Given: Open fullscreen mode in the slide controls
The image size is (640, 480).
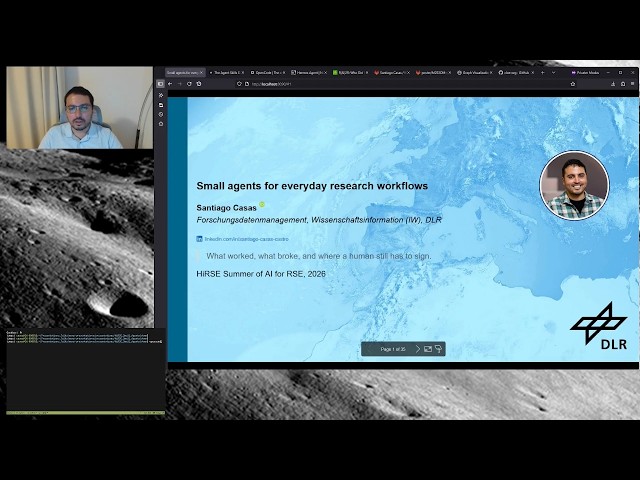Looking at the screenshot, I should point(428,349).
